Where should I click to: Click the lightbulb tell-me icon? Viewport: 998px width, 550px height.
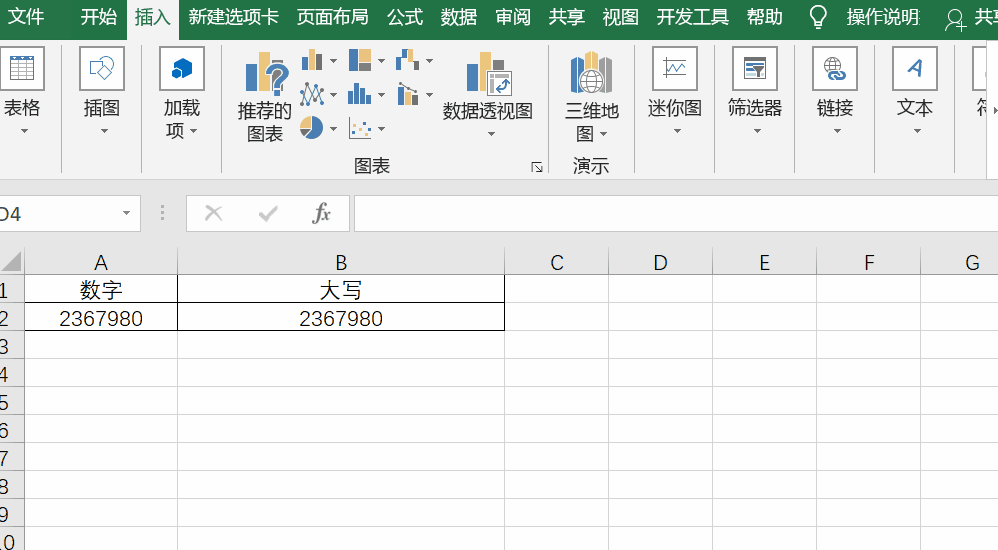point(818,17)
